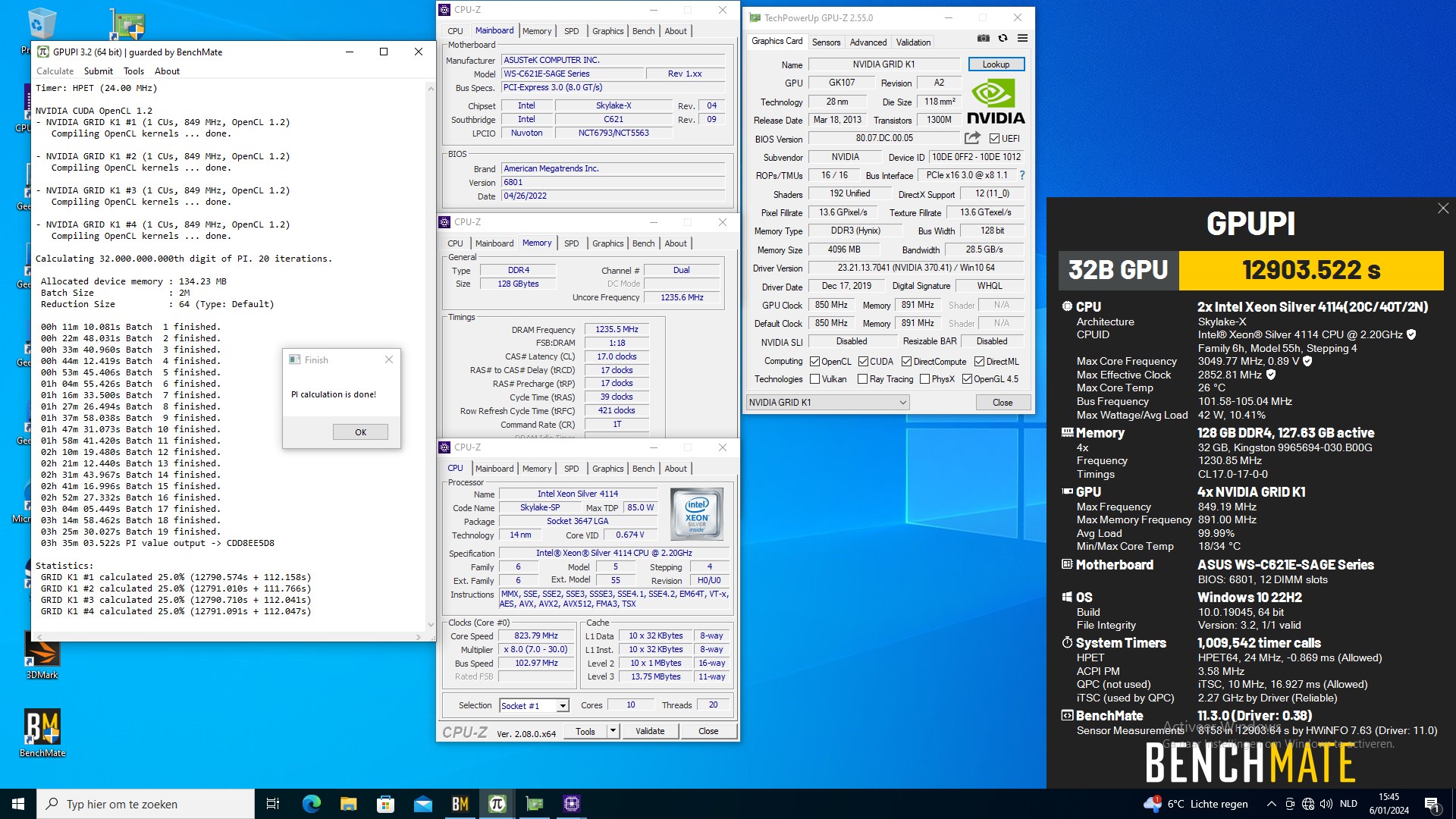Open the BenchMate desktop shortcut

[x=42, y=733]
